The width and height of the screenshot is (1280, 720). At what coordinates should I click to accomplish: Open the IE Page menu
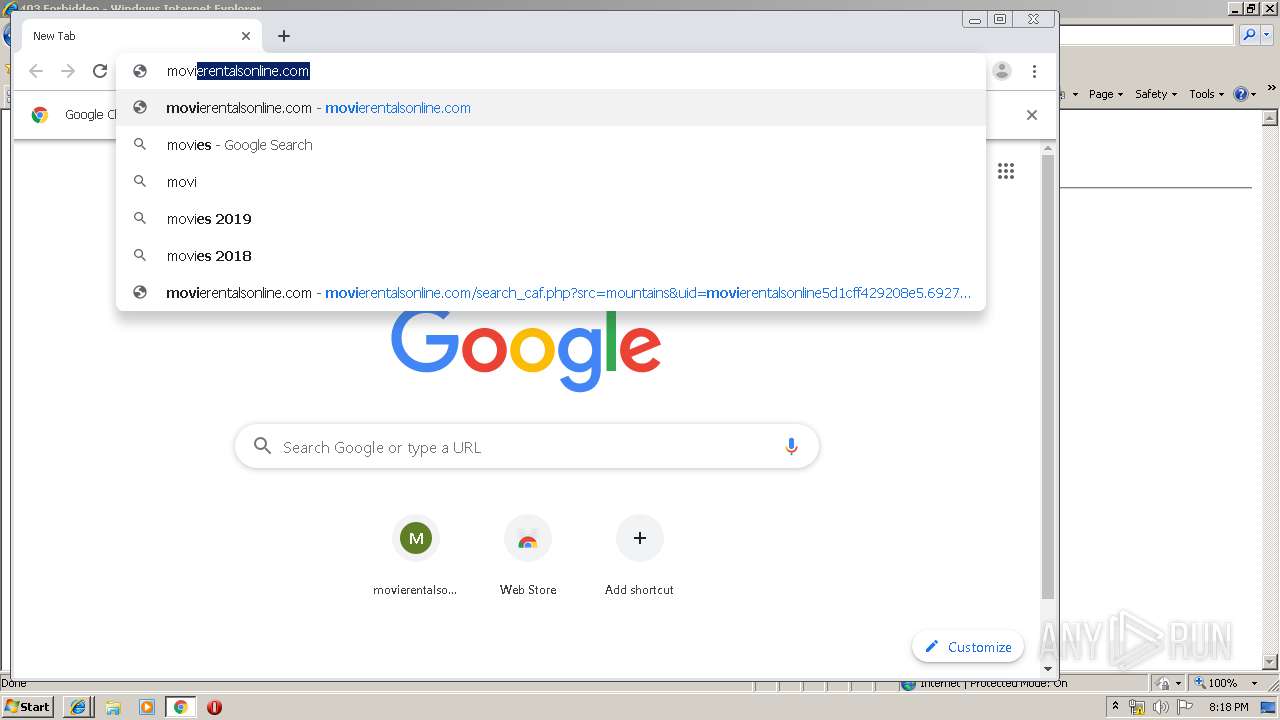coord(1105,94)
